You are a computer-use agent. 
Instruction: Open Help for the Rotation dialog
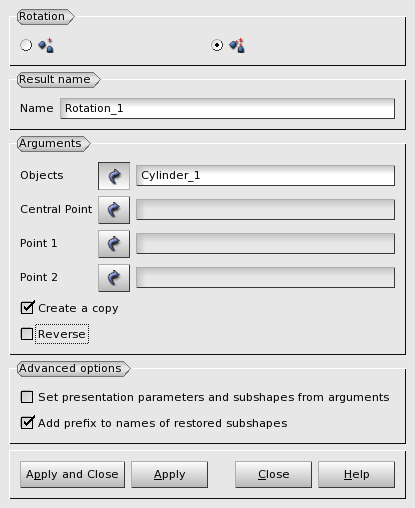click(356, 474)
